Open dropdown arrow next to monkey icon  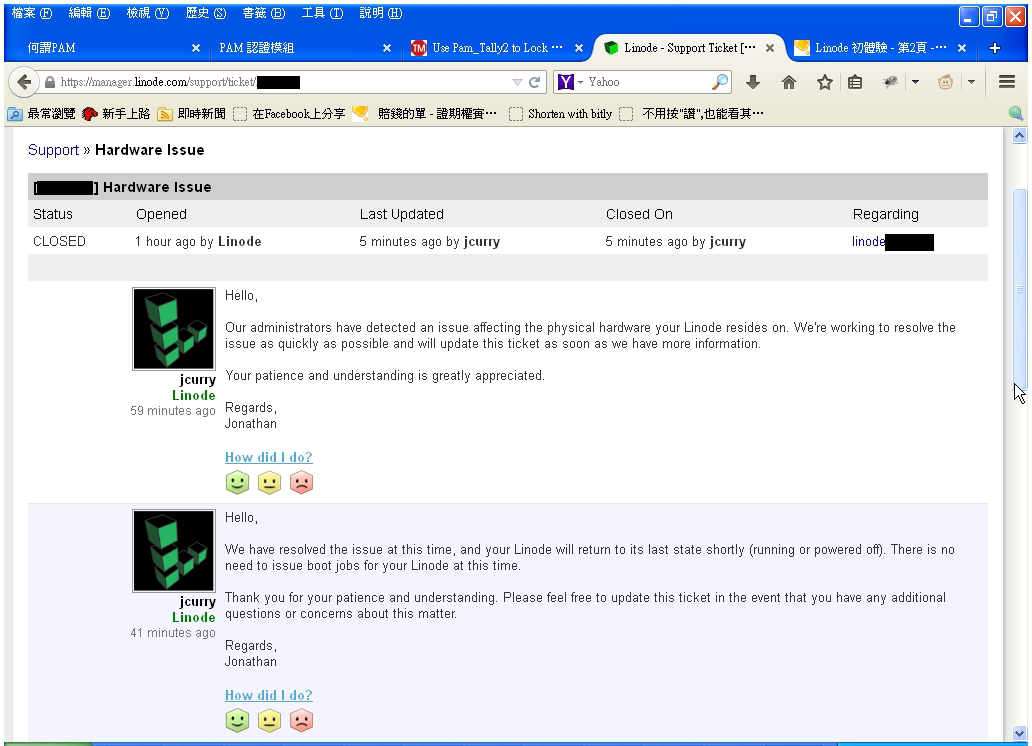[971, 82]
